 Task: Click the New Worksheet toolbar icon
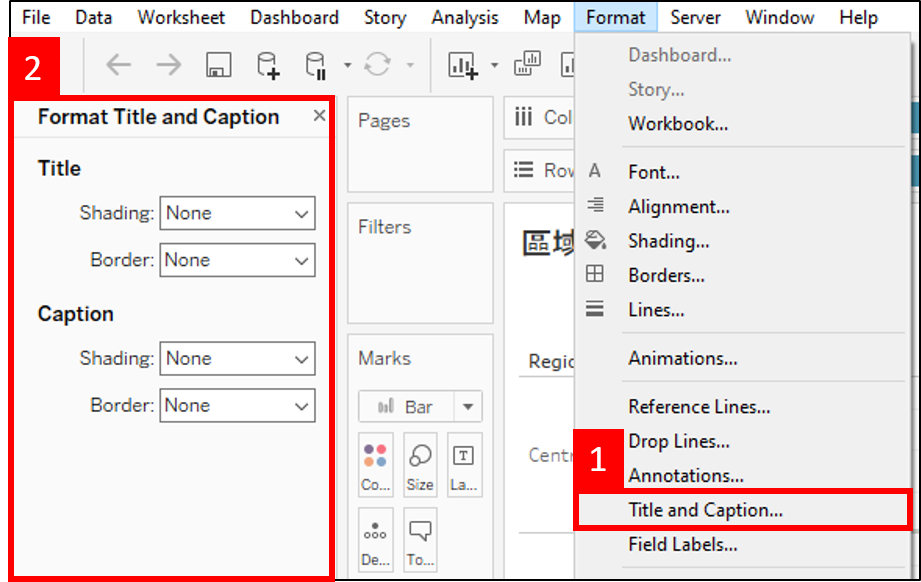(461, 66)
